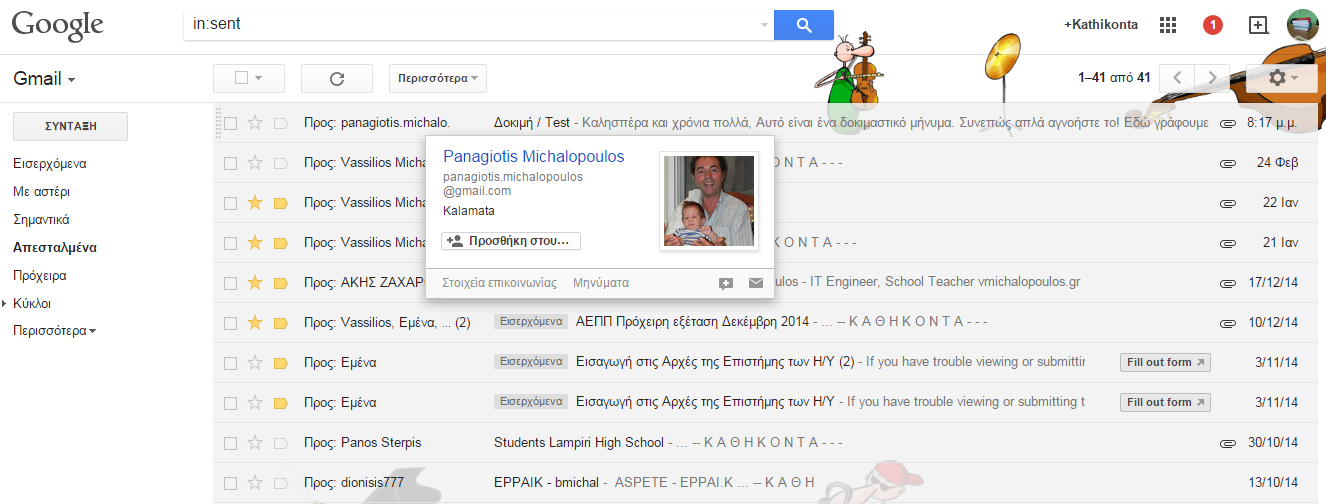Viewport: 1326px width, 504px height.
Task: Select the ΑΚΗΣ ΖΑΧΑΡ email checkbox
Action: pyautogui.click(x=230, y=283)
